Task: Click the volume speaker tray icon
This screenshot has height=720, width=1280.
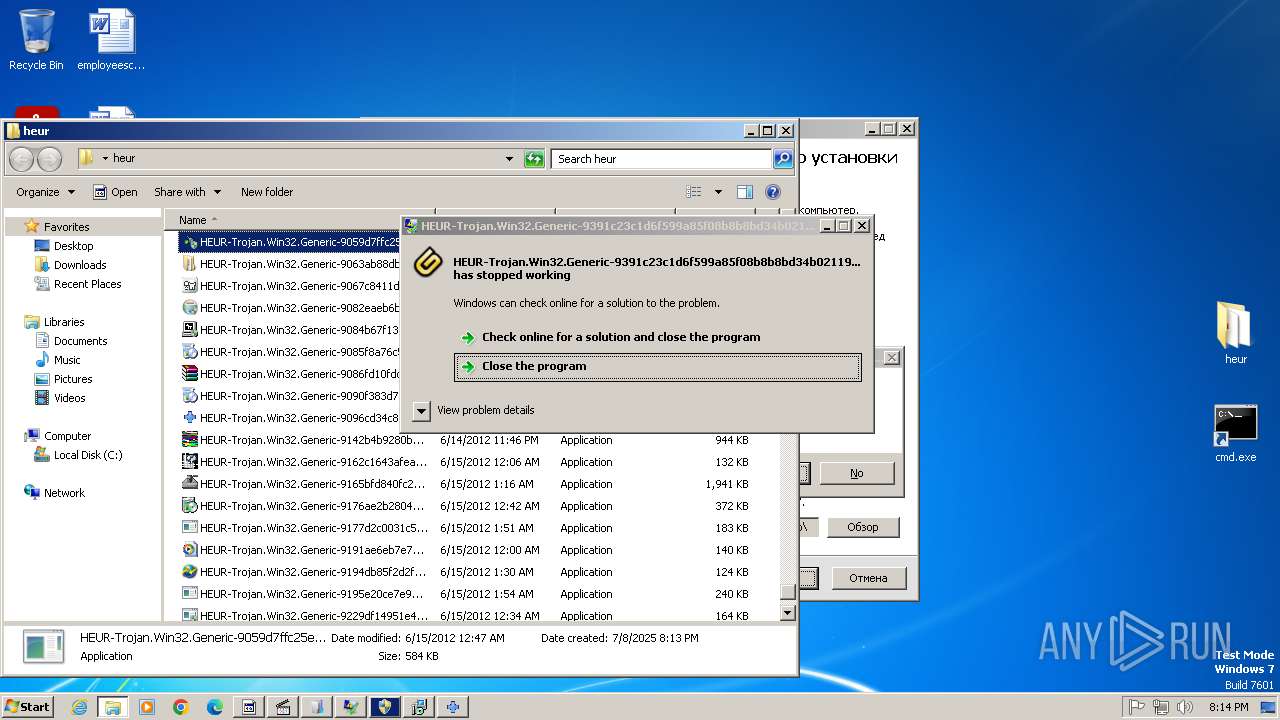Action: click(x=1184, y=707)
